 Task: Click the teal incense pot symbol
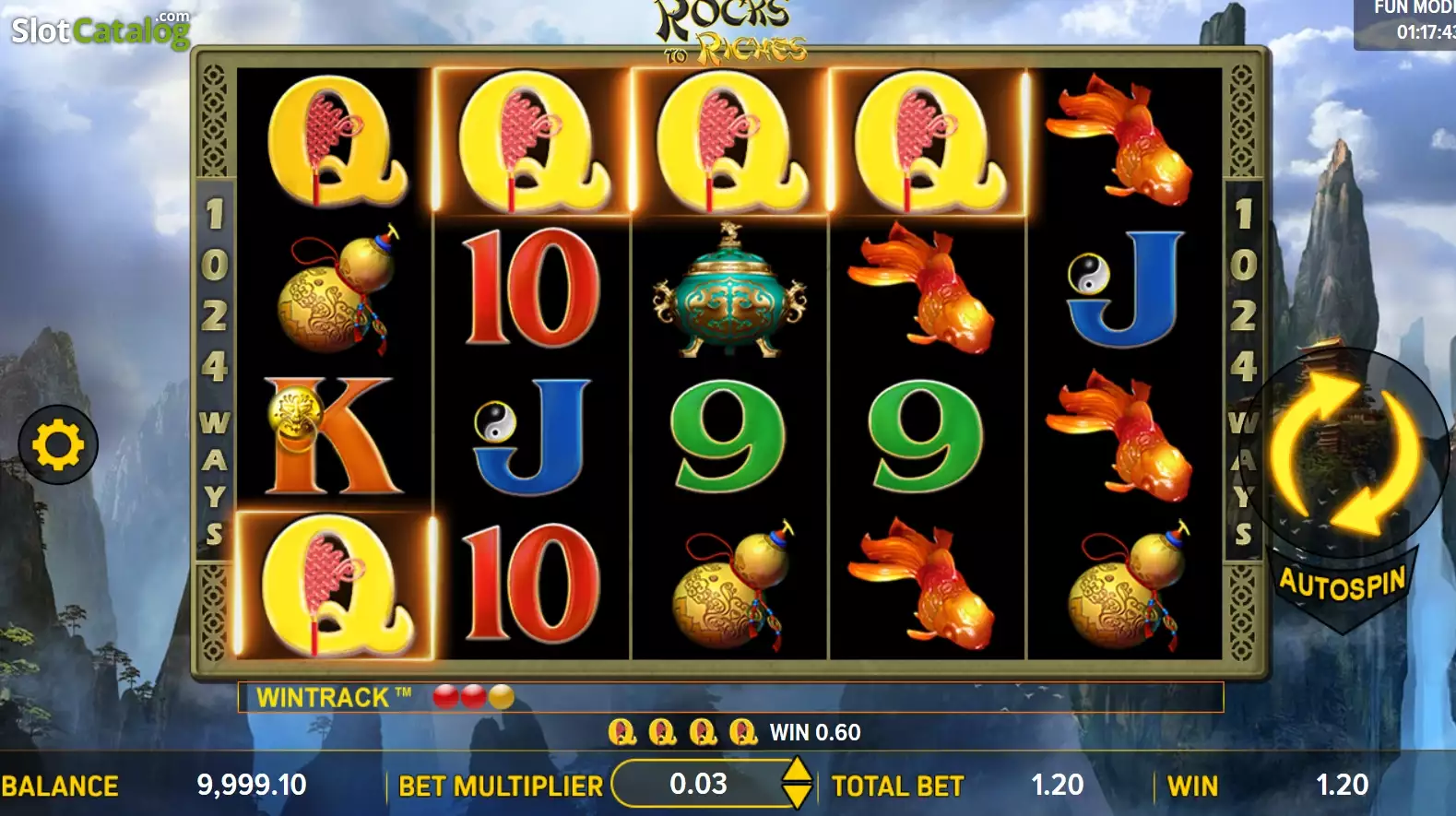point(730,290)
